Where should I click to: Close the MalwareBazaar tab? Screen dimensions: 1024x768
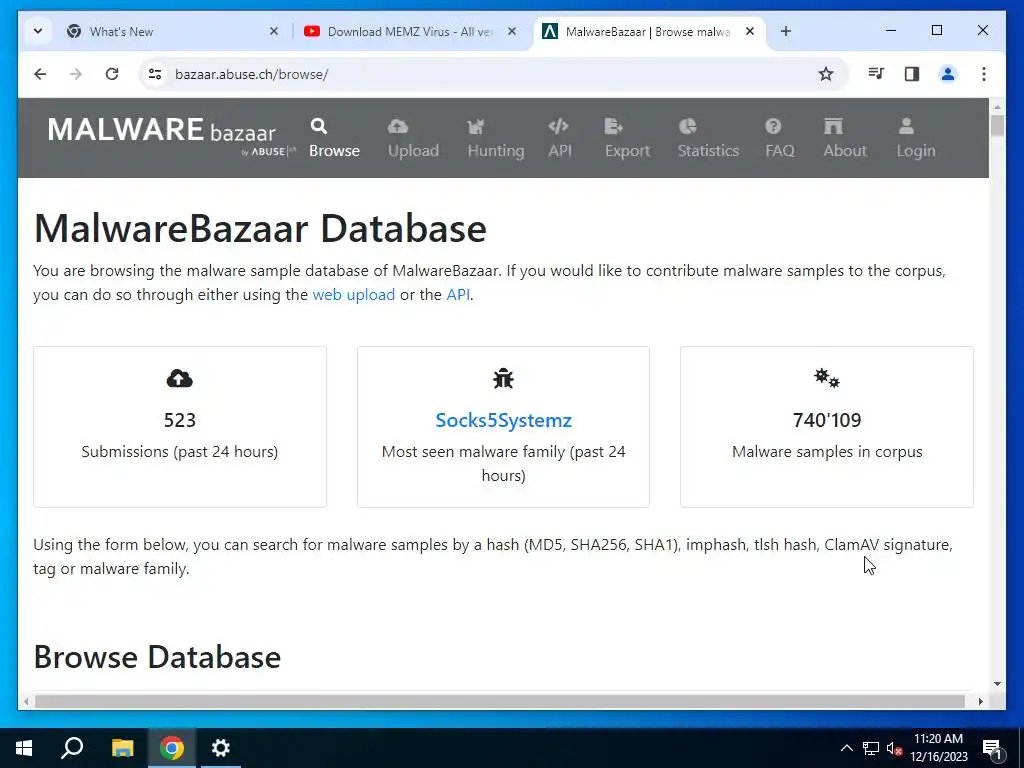[750, 31]
